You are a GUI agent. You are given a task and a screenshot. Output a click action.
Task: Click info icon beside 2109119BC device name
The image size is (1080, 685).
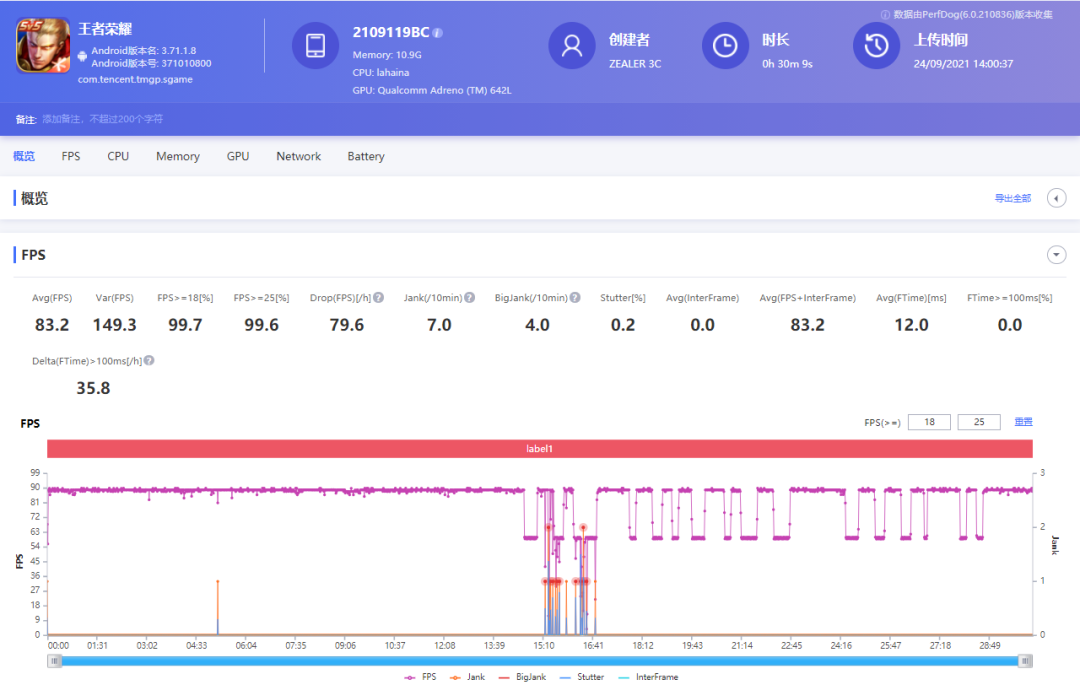[438, 33]
